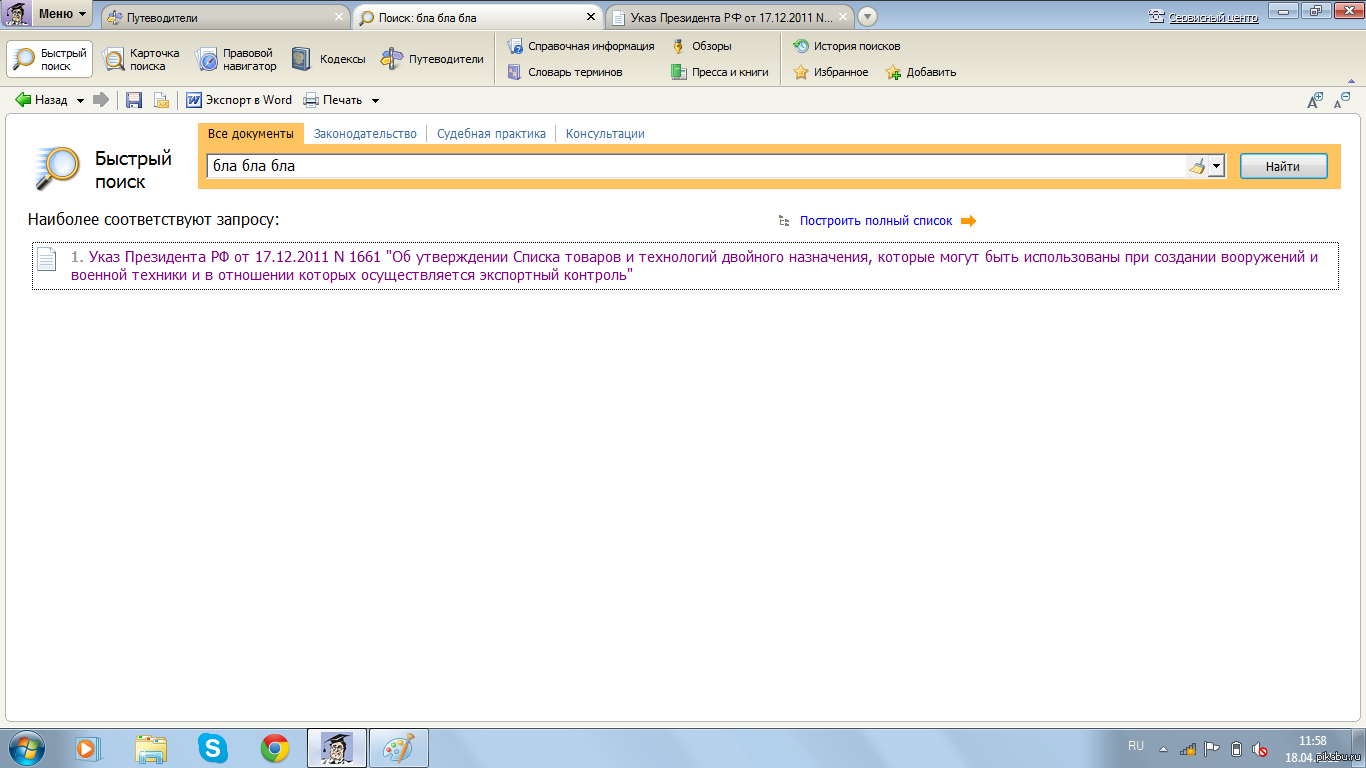The width and height of the screenshot is (1366, 768).
Task: Click Построить полный список link
Action: pyautogui.click(x=876, y=221)
